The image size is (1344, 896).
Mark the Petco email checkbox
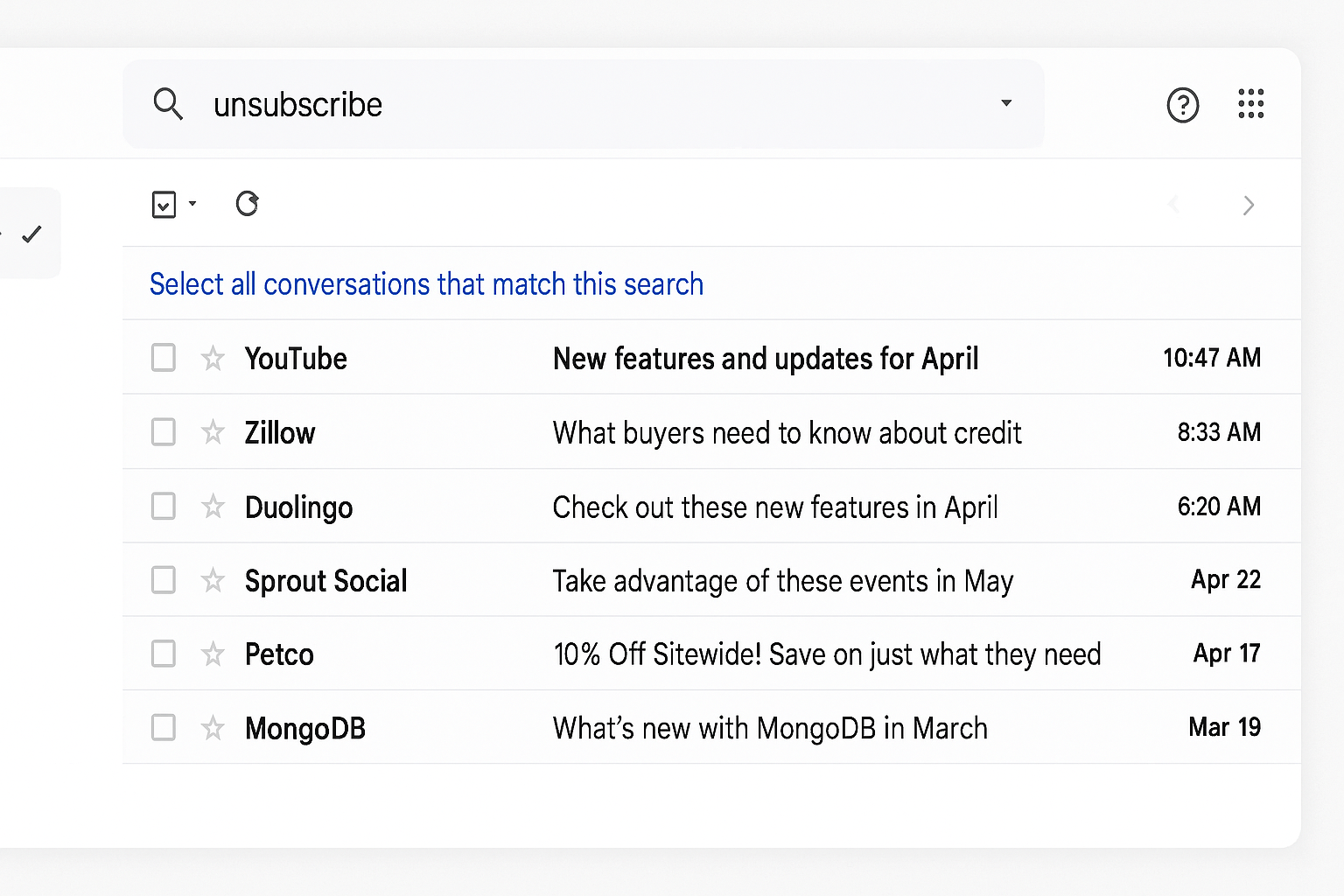point(164,654)
